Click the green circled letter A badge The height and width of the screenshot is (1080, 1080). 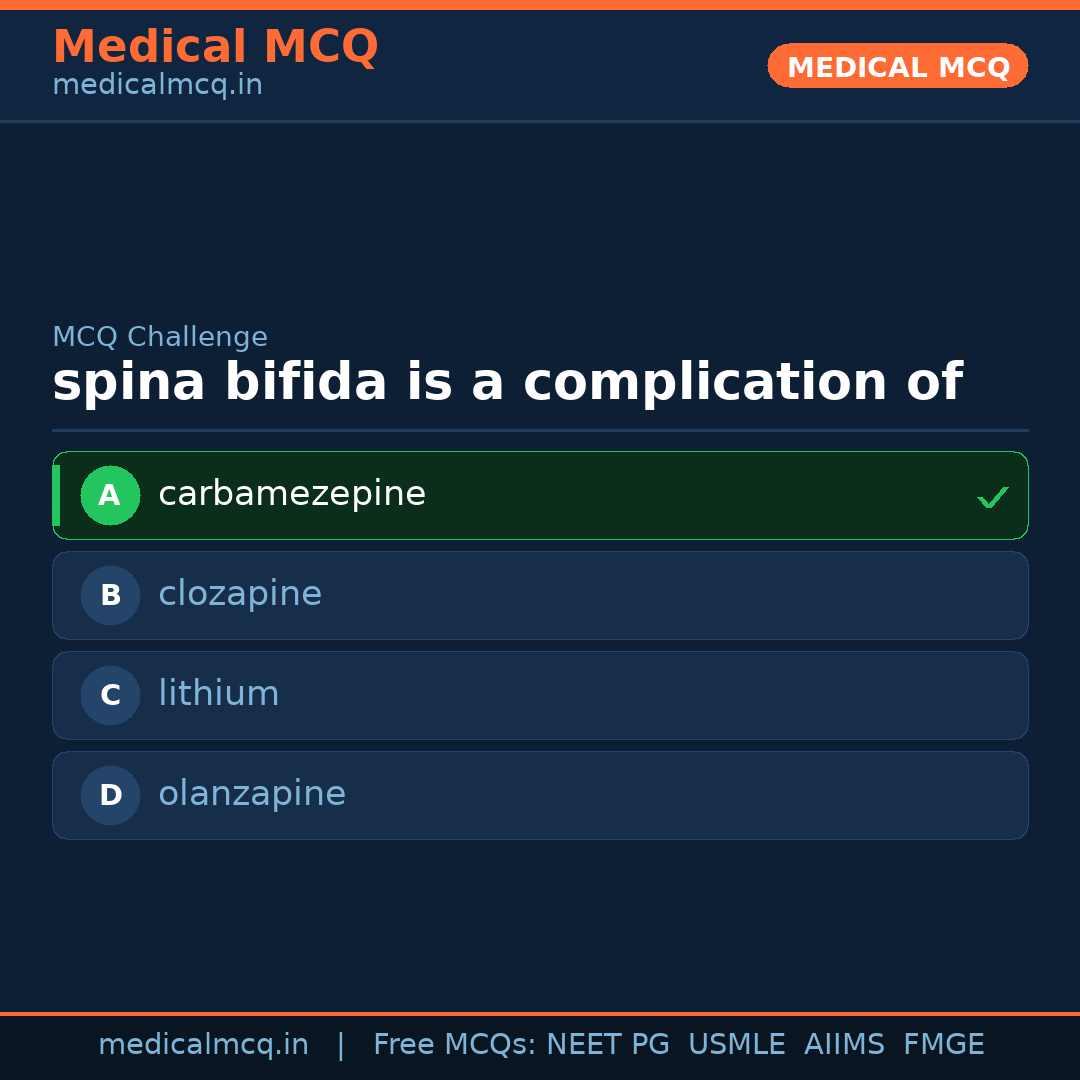110,495
